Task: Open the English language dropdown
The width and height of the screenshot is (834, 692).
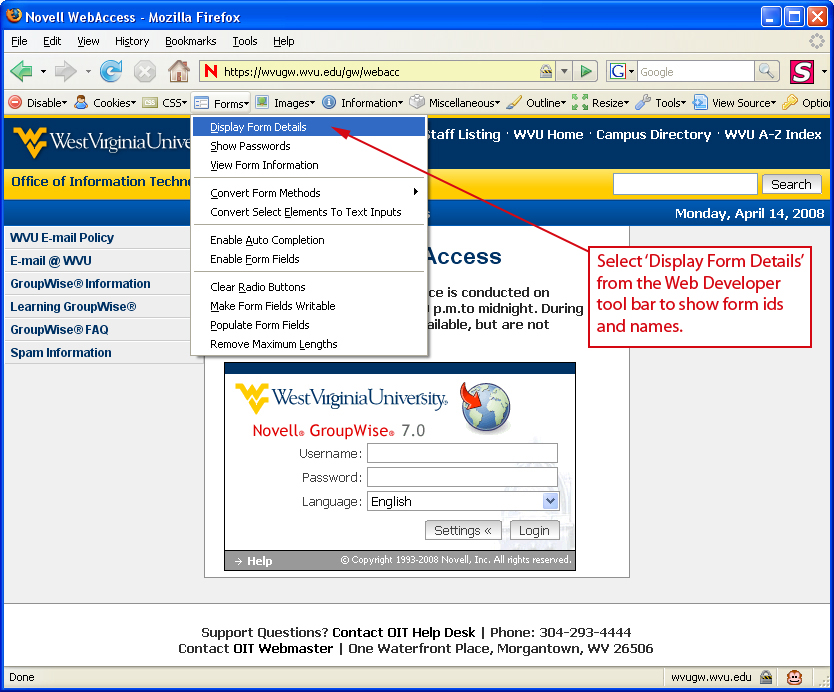Action: (552, 501)
